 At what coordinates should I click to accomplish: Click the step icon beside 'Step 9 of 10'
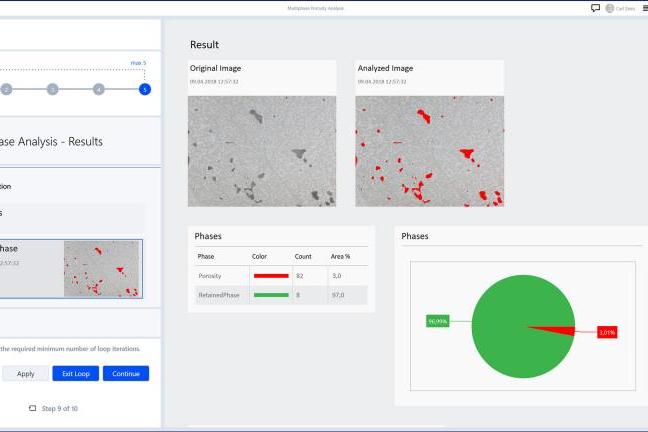[x=32, y=408]
